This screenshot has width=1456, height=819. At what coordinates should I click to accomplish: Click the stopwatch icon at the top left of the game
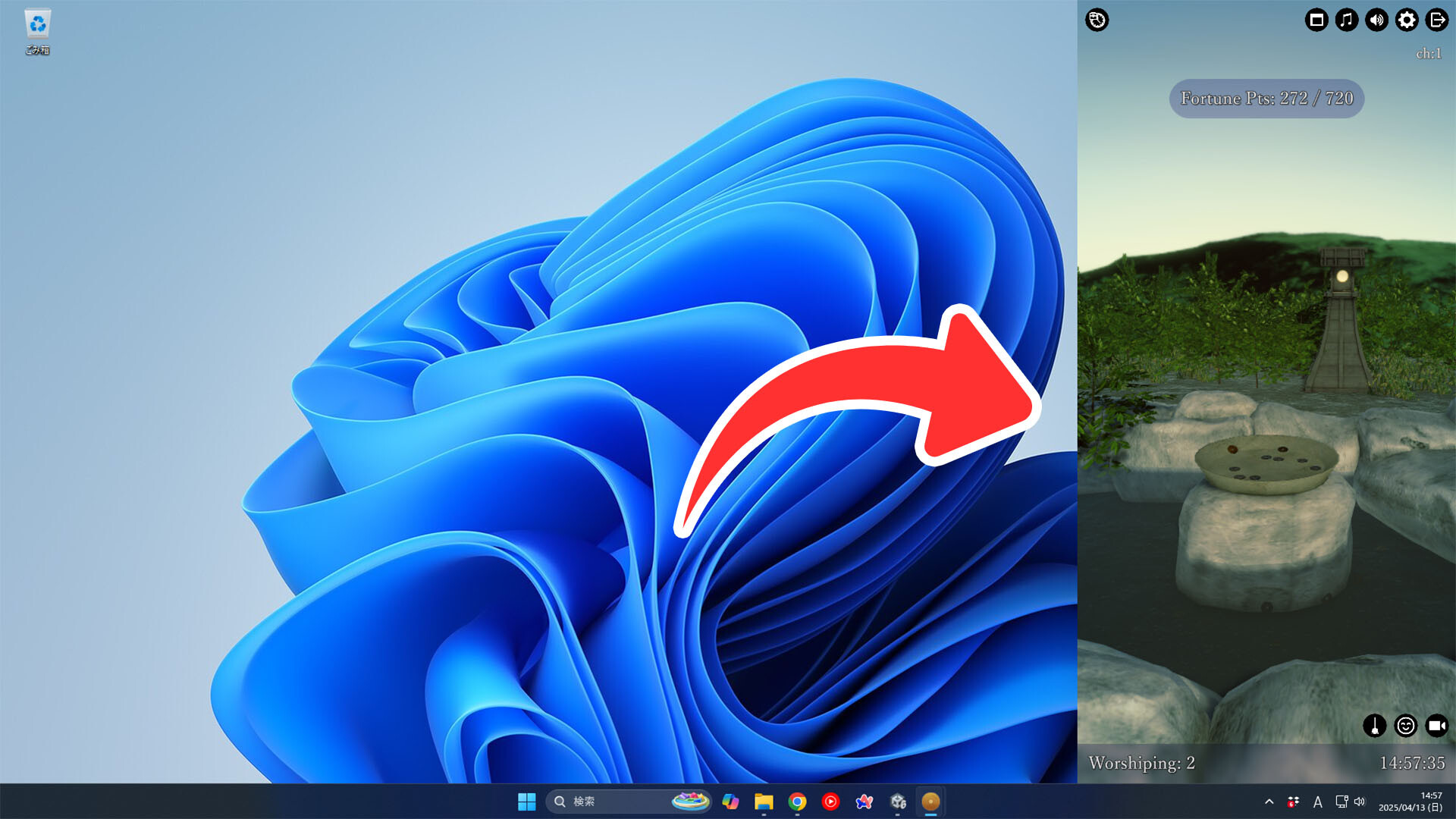pyautogui.click(x=1096, y=20)
